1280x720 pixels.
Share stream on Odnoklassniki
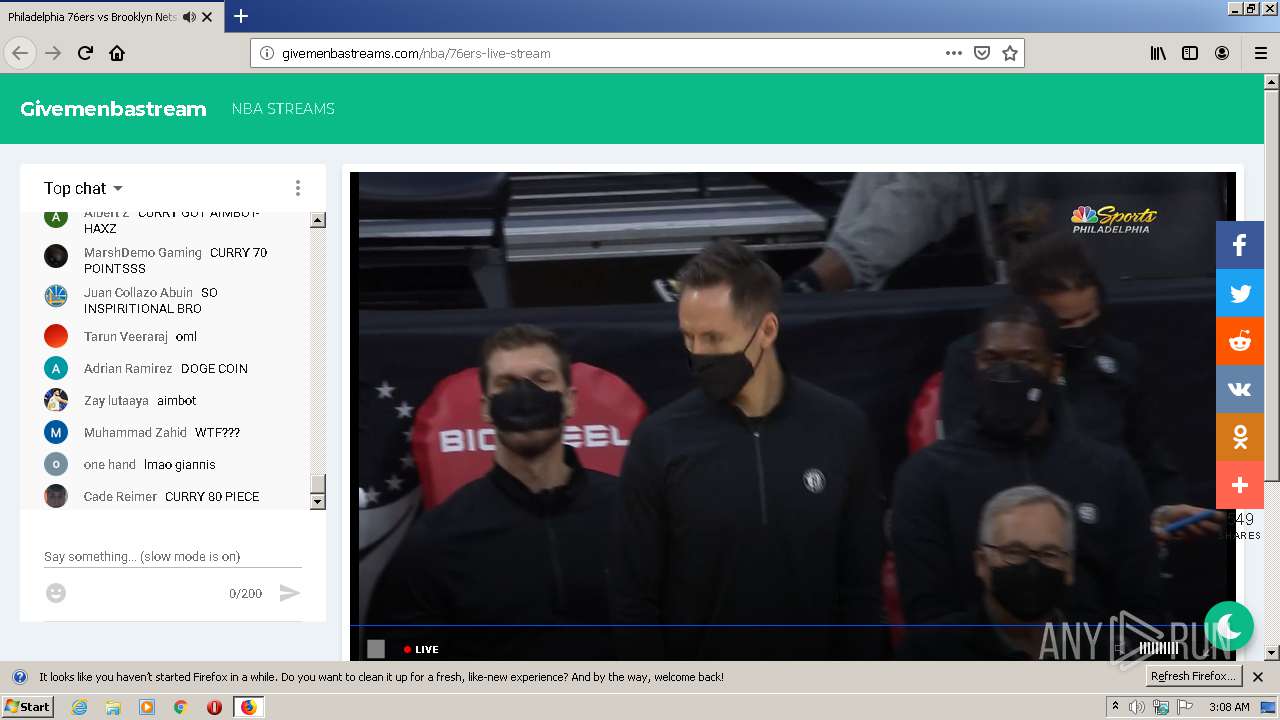click(1240, 437)
